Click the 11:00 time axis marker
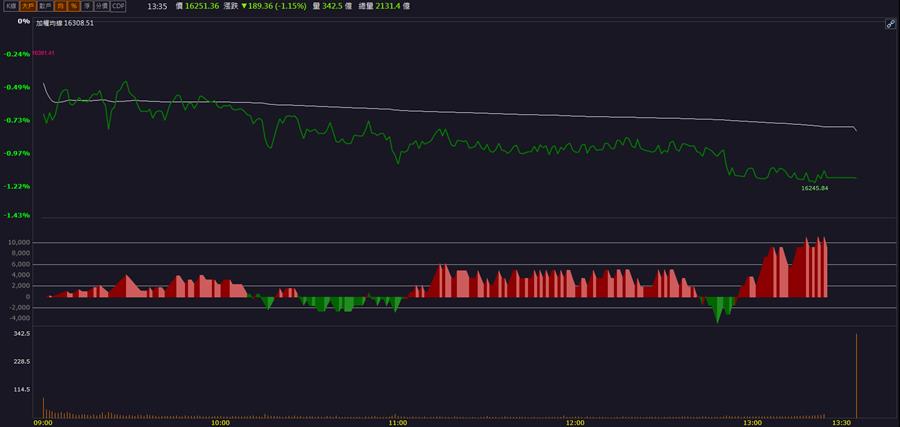This screenshot has height=427, width=900. click(398, 423)
